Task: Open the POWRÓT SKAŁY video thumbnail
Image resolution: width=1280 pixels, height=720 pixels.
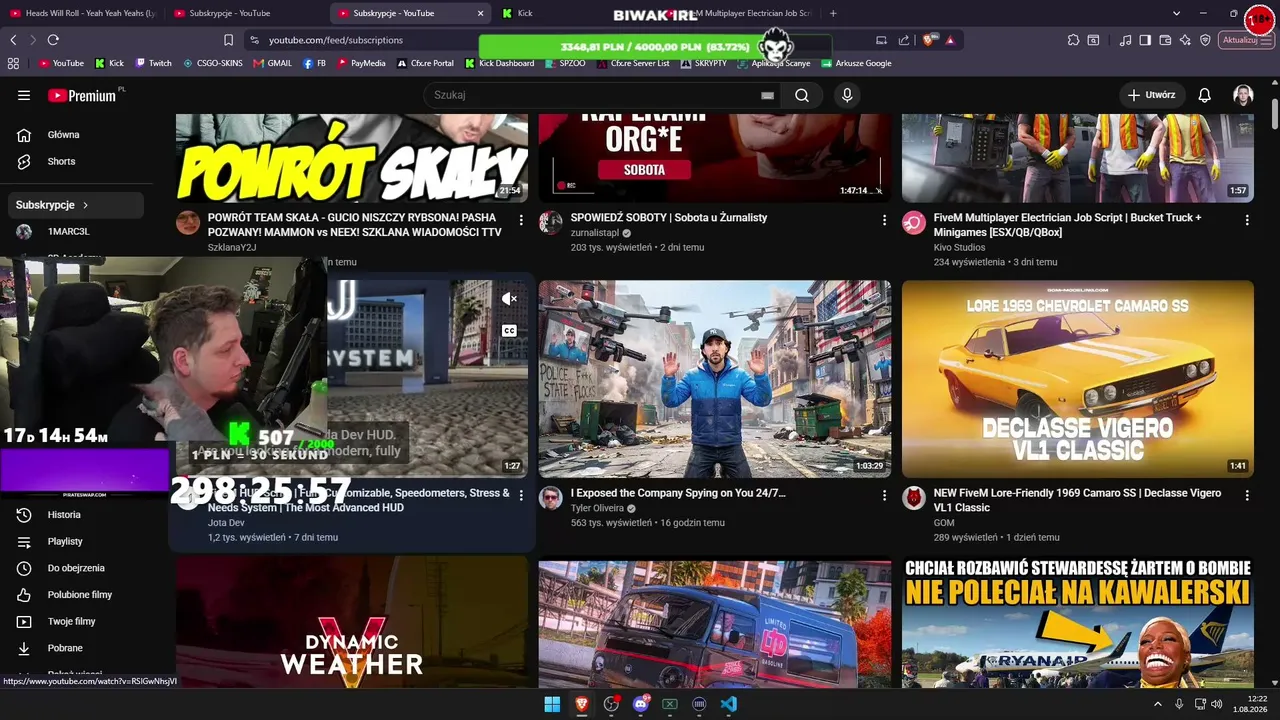Action: (352, 158)
